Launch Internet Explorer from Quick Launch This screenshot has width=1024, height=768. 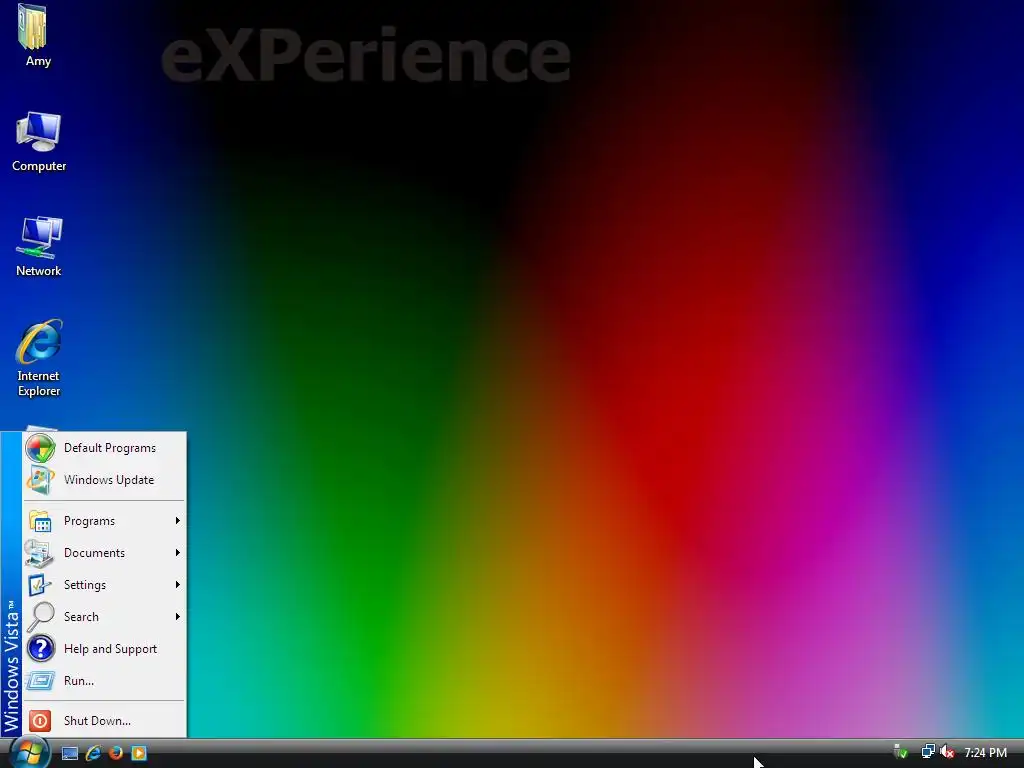(93, 753)
